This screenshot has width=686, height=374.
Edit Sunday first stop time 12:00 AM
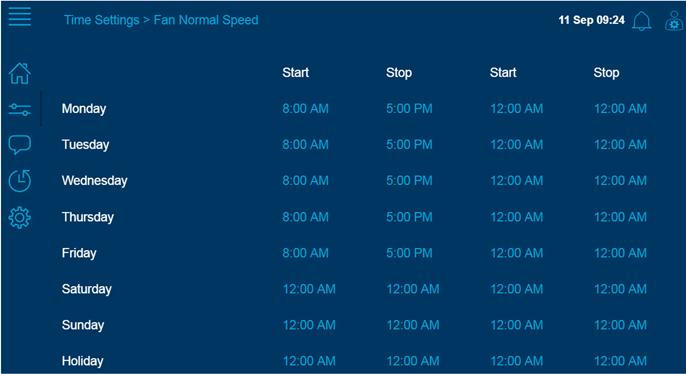coord(413,325)
